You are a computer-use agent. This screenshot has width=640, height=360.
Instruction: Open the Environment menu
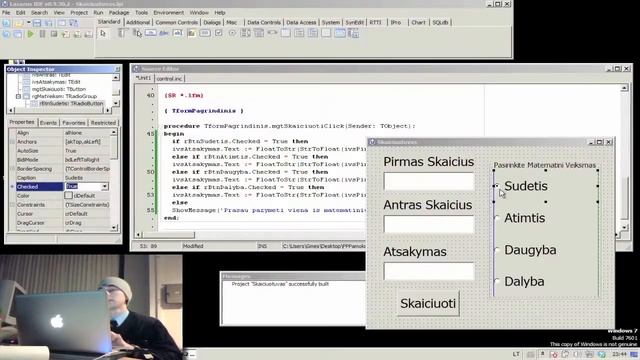click(169, 13)
